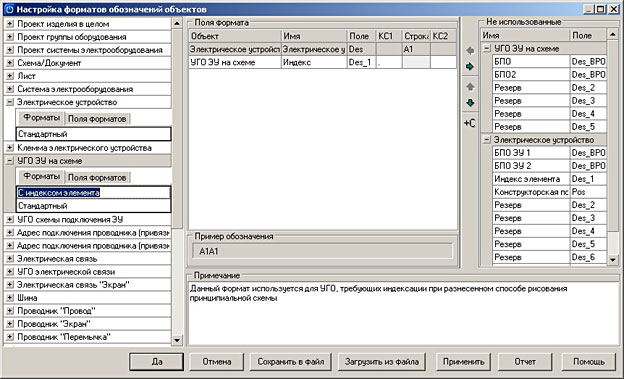Click the 'Применить' button

pos(464,361)
